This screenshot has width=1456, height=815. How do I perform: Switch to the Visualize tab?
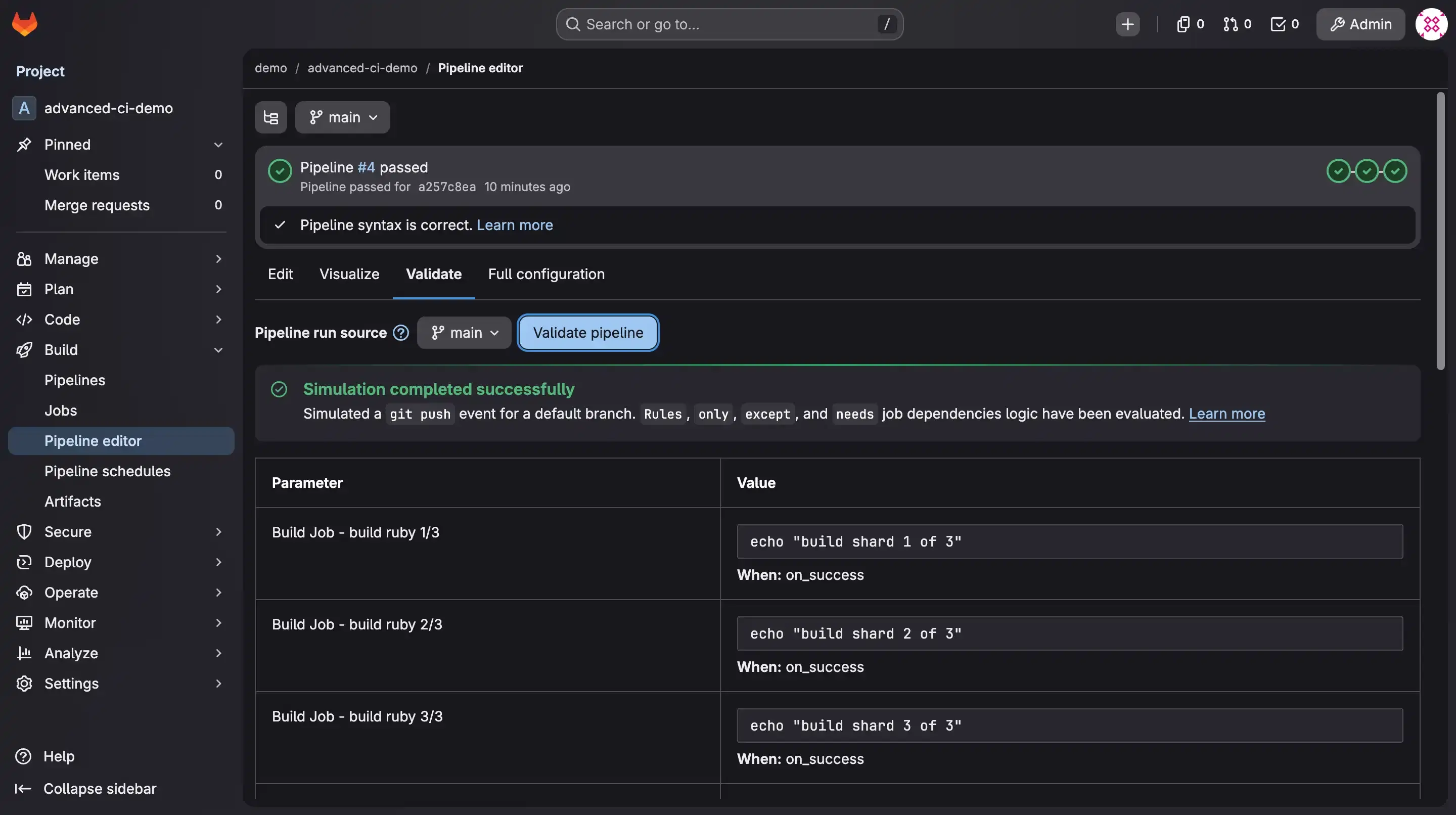[x=349, y=274]
